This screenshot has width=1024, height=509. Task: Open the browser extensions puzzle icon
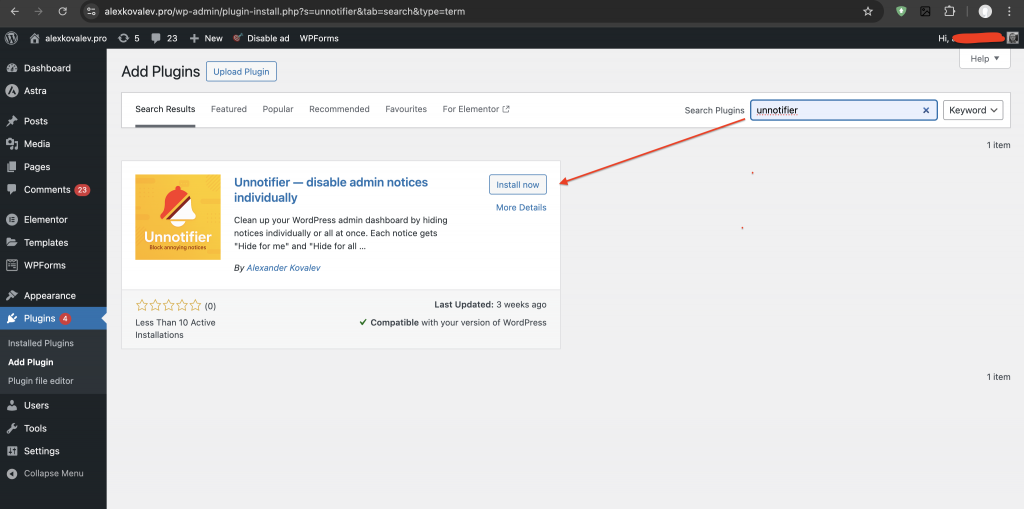tap(950, 11)
